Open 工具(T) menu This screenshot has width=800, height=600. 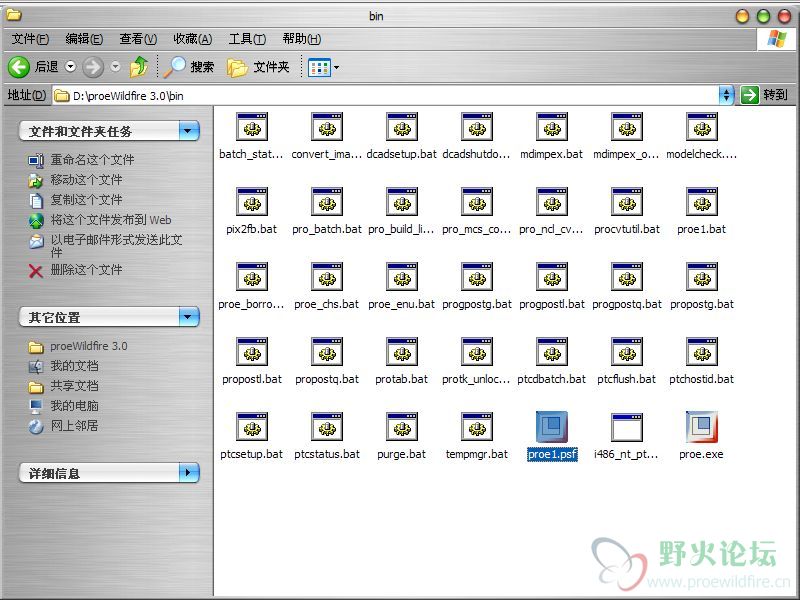(x=247, y=39)
